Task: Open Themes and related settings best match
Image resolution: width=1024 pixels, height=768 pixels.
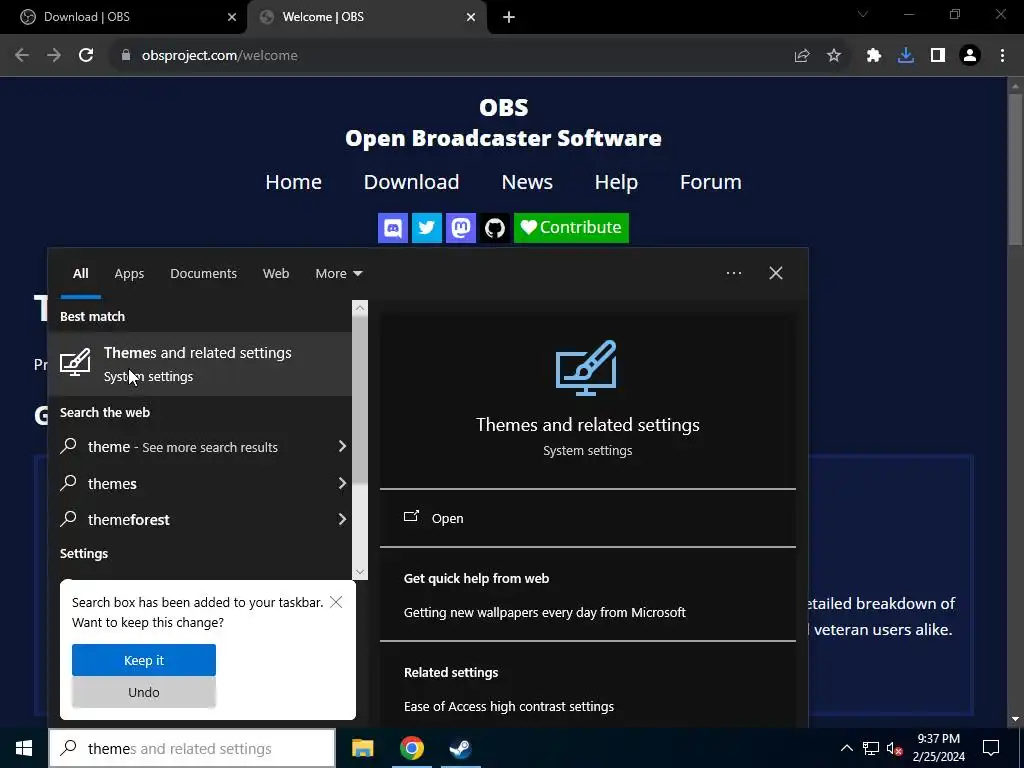Action: click(x=200, y=364)
